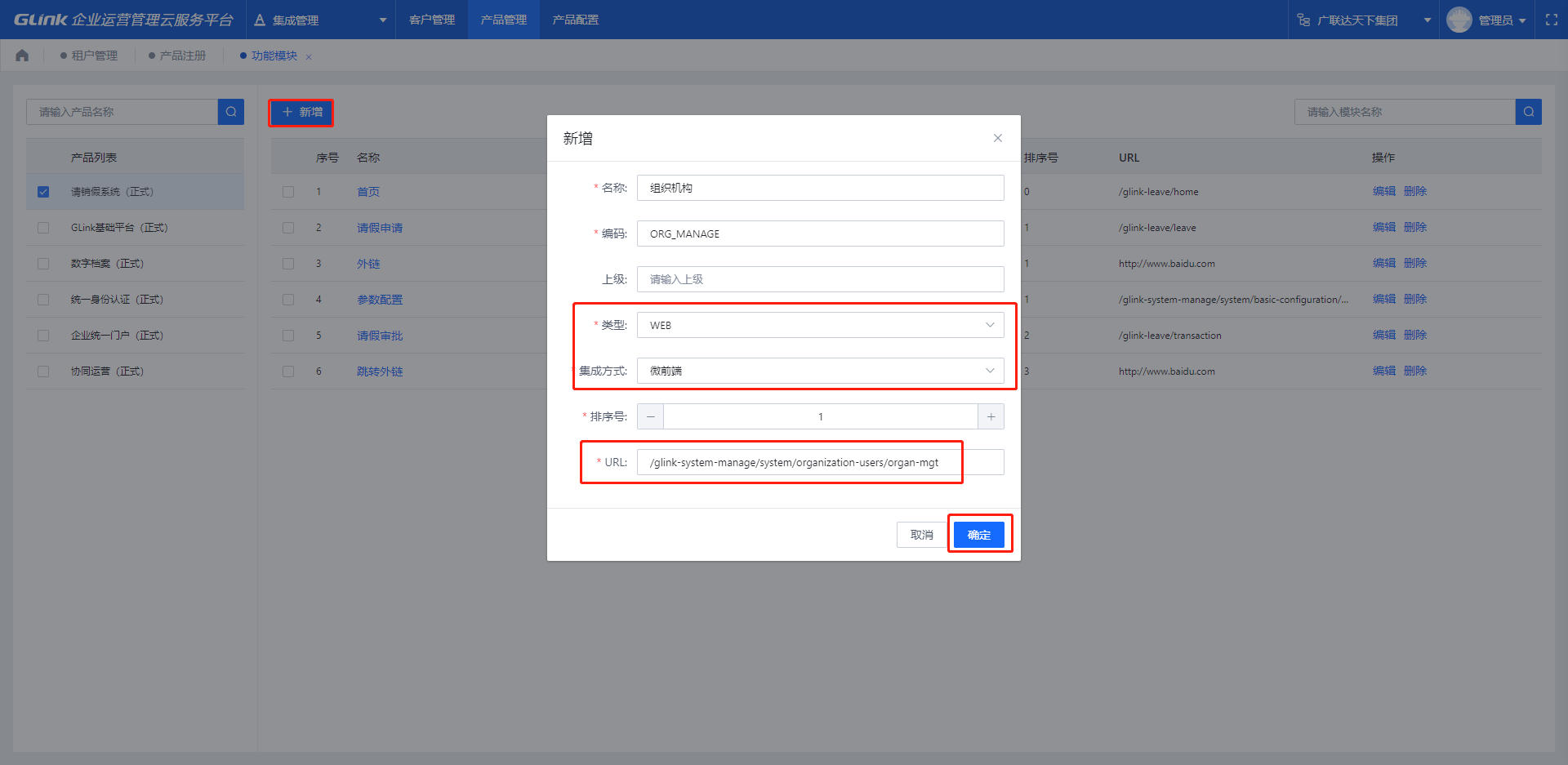Viewport: 1568px width, 765px height.
Task: Click the 排序号 column header
Action: point(1041,158)
